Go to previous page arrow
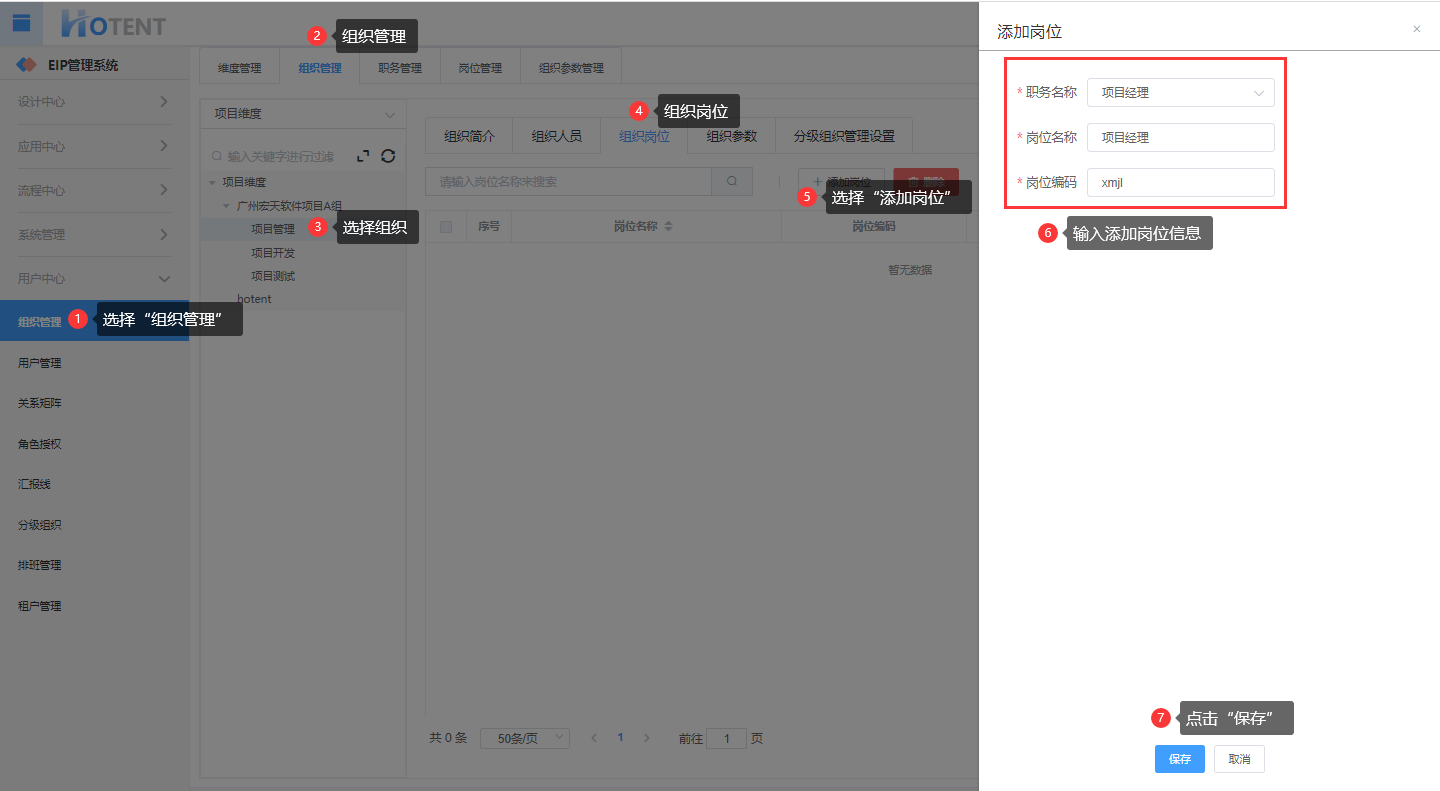The height and width of the screenshot is (791, 1440). tap(594, 738)
